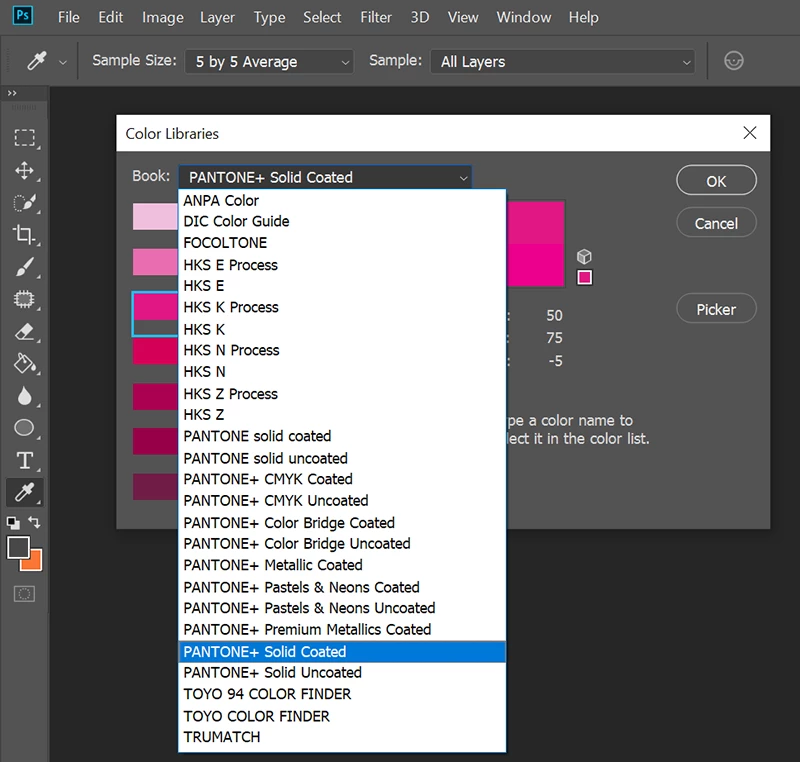Choose FOCOLTONE from the book list
The width and height of the screenshot is (800, 762).
point(342,243)
